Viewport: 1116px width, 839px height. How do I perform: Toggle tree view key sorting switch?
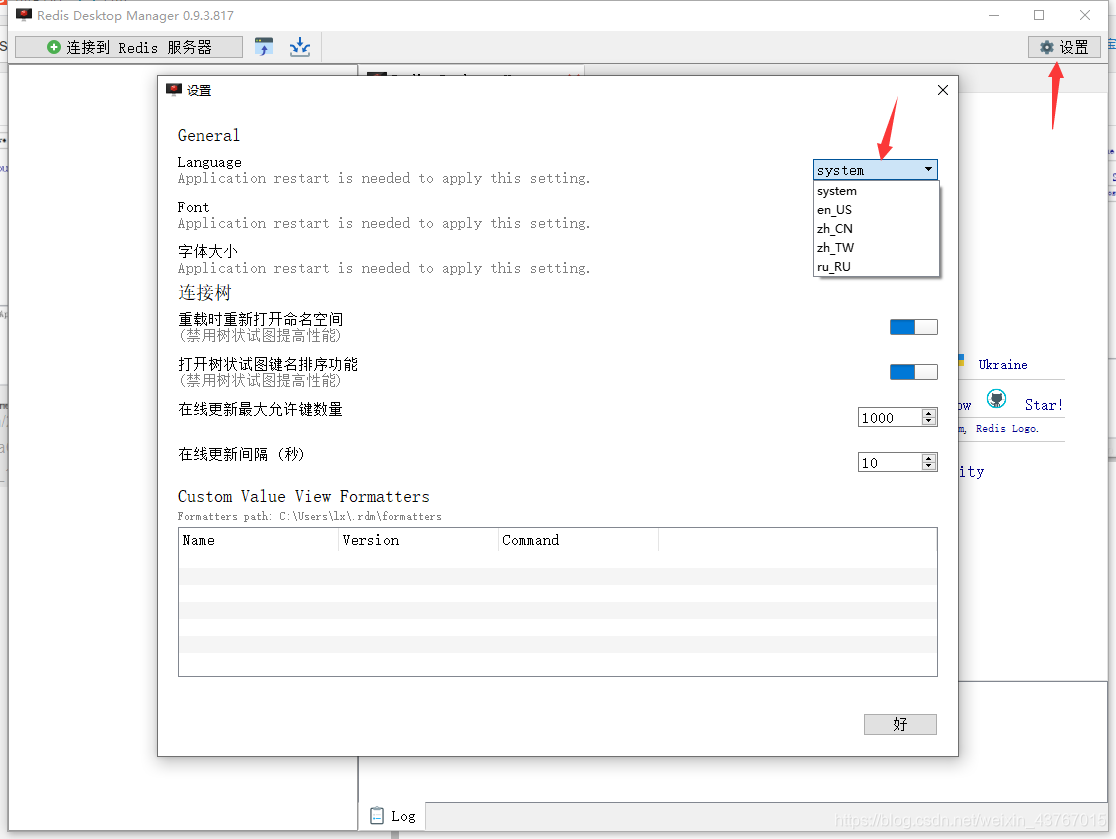tap(913, 371)
